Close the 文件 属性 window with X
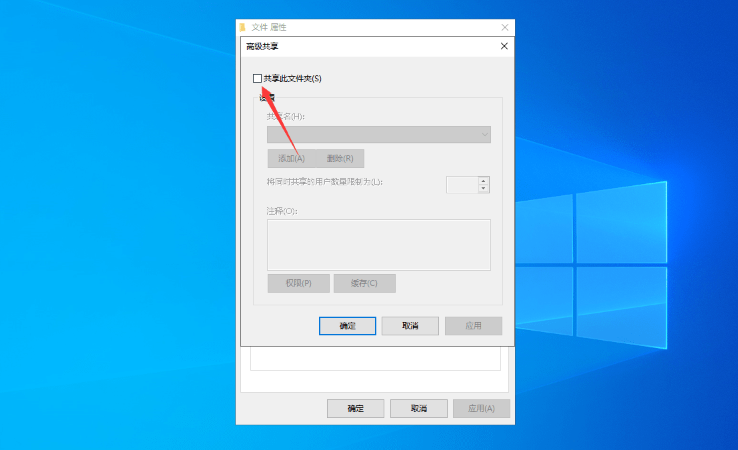 tap(504, 27)
